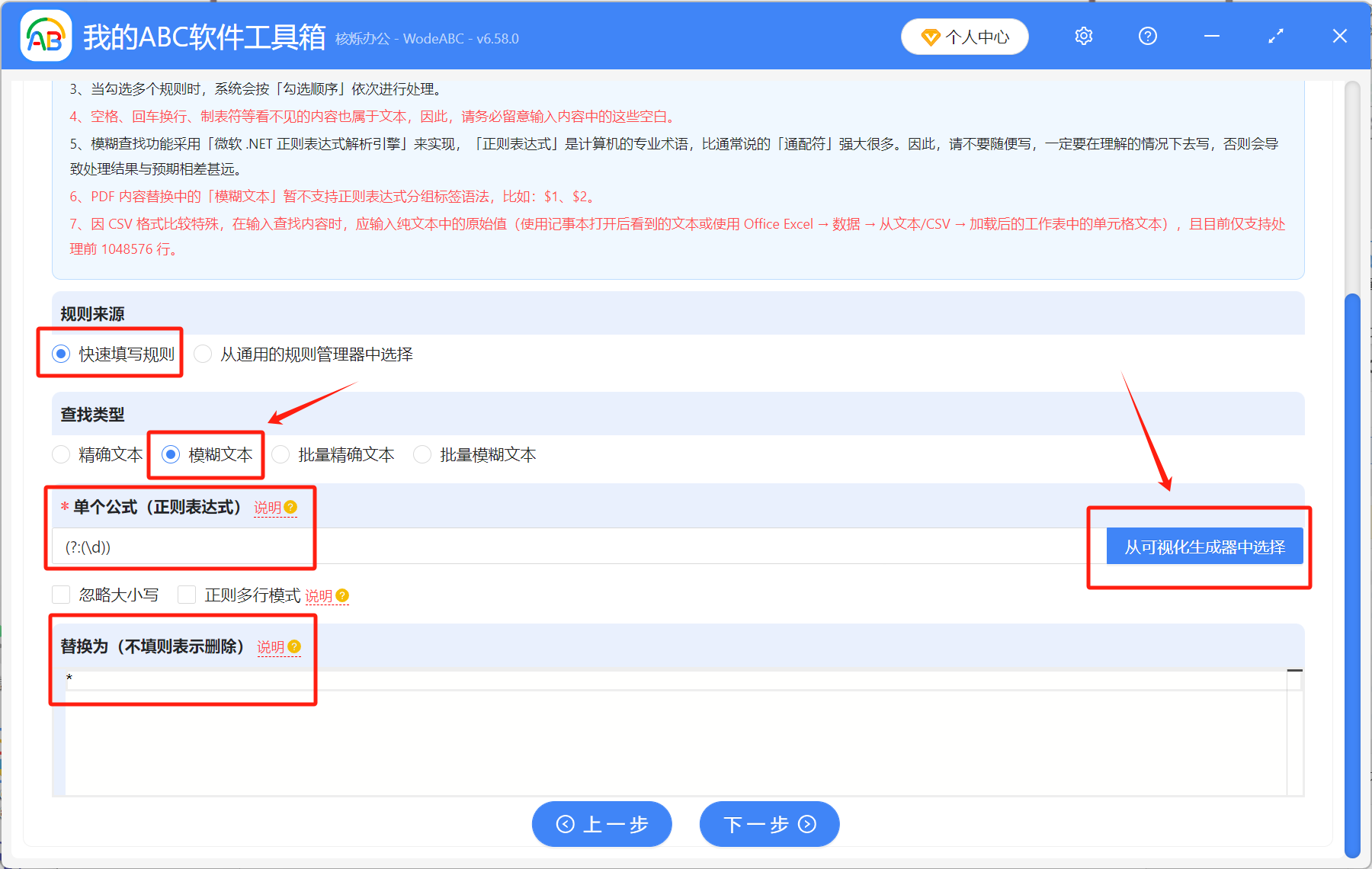1372x869 pixels.
Task: Toggle 正则多行模式 checkbox
Action: coord(187,595)
